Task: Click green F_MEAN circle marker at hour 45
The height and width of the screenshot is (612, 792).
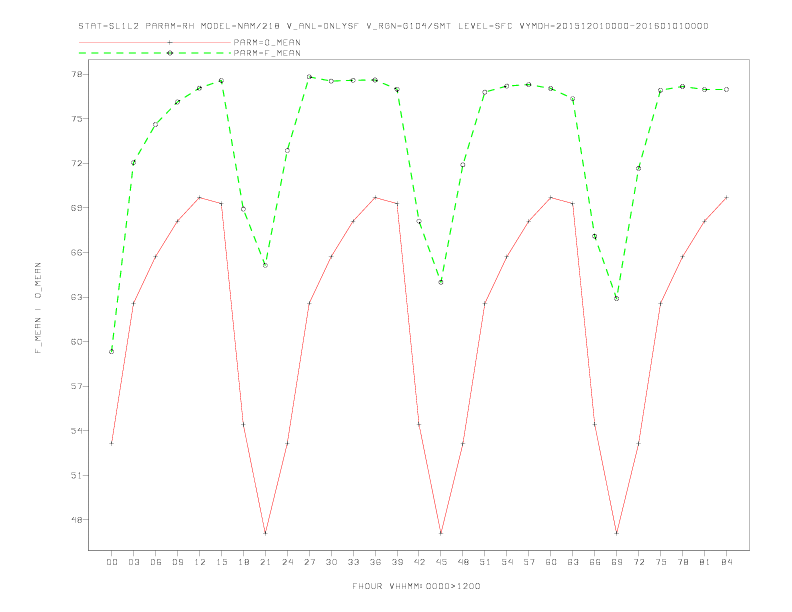Action: [441, 282]
